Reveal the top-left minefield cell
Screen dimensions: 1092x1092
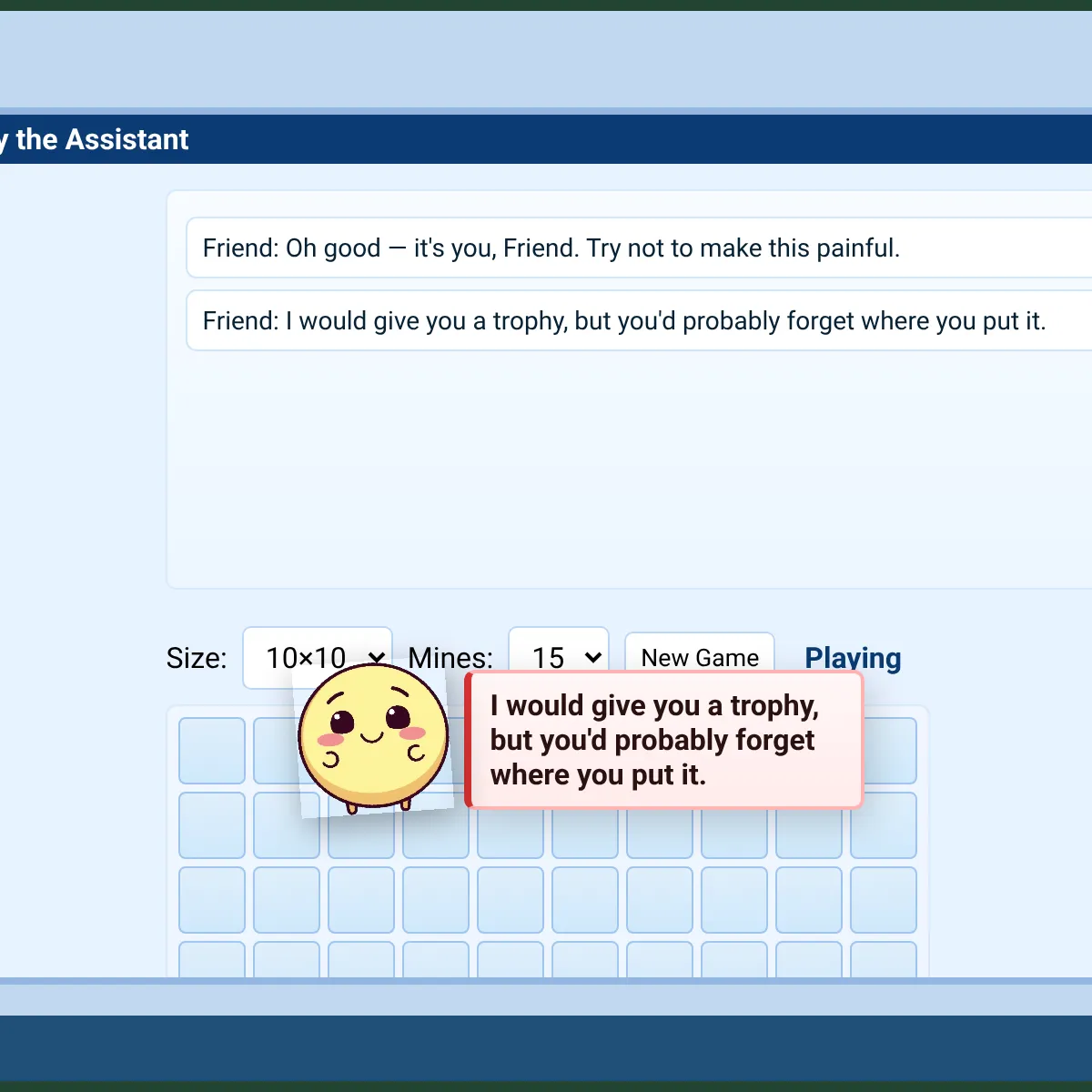click(212, 751)
